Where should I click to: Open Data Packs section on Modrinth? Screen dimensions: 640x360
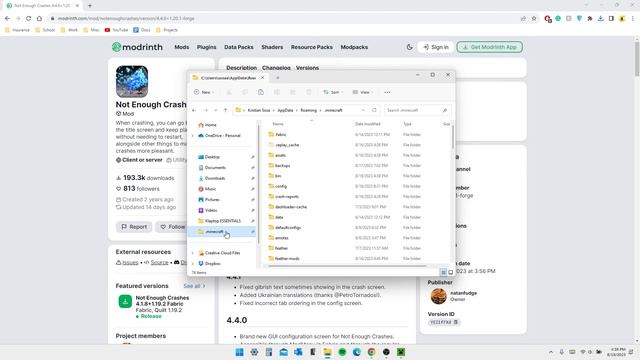pyautogui.click(x=239, y=47)
